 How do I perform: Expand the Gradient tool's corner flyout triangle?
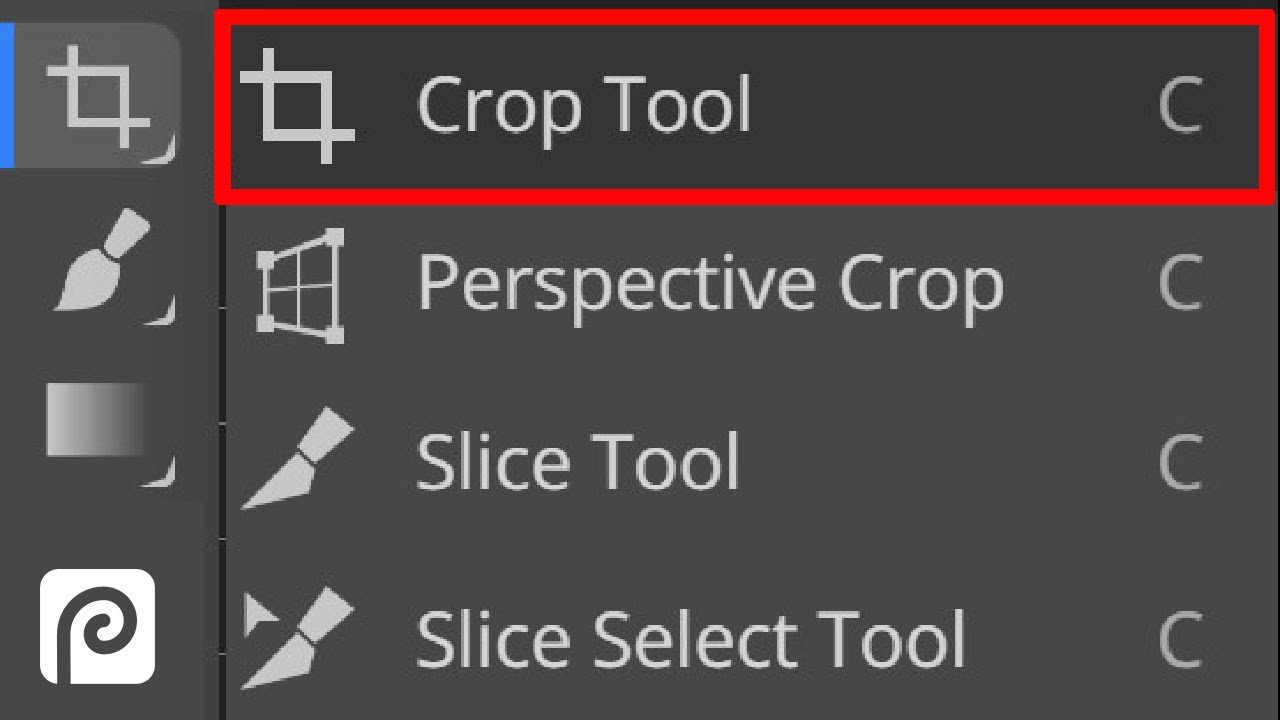tap(166, 472)
